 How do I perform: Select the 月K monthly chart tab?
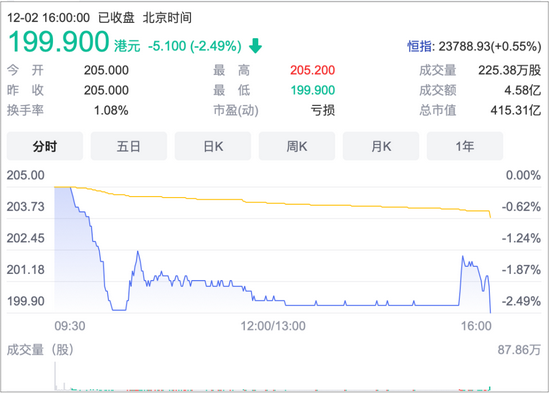381,146
